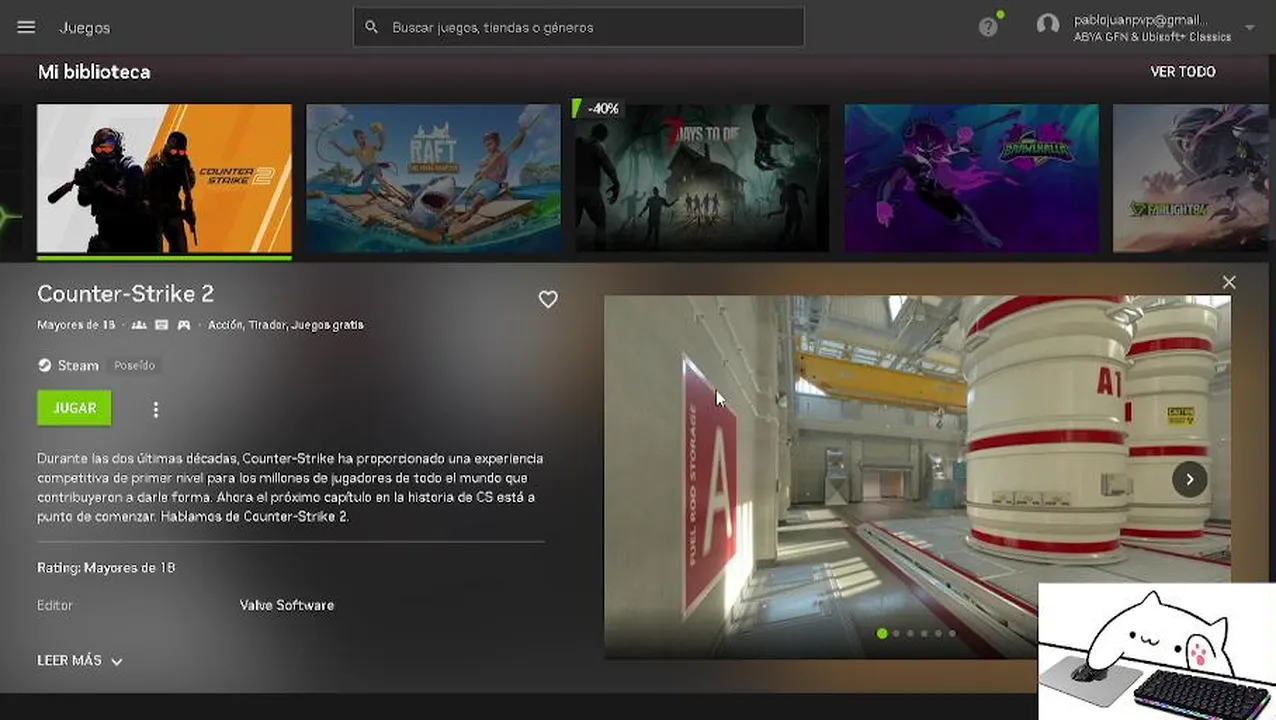The image size is (1276, 720).
Task: Click the user profile avatar icon
Action: [x=1047, y=24]
